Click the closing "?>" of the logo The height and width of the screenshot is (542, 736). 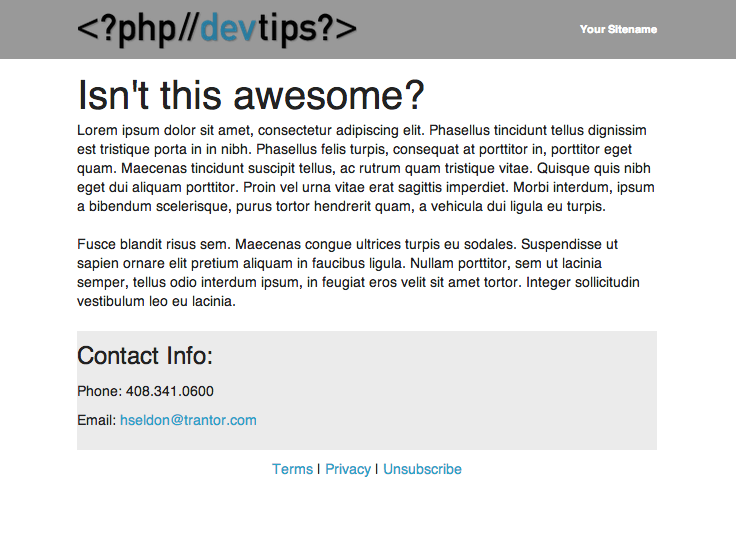point(337,28)
